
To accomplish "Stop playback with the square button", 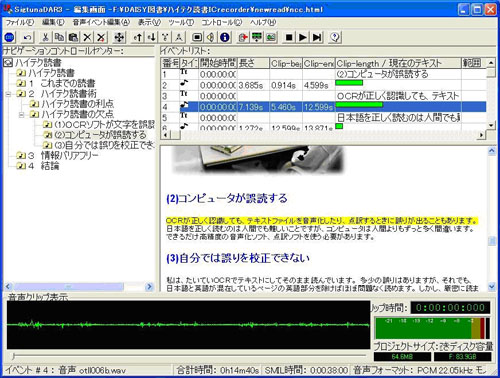I will pyautogui.click(x=289, y=37).
